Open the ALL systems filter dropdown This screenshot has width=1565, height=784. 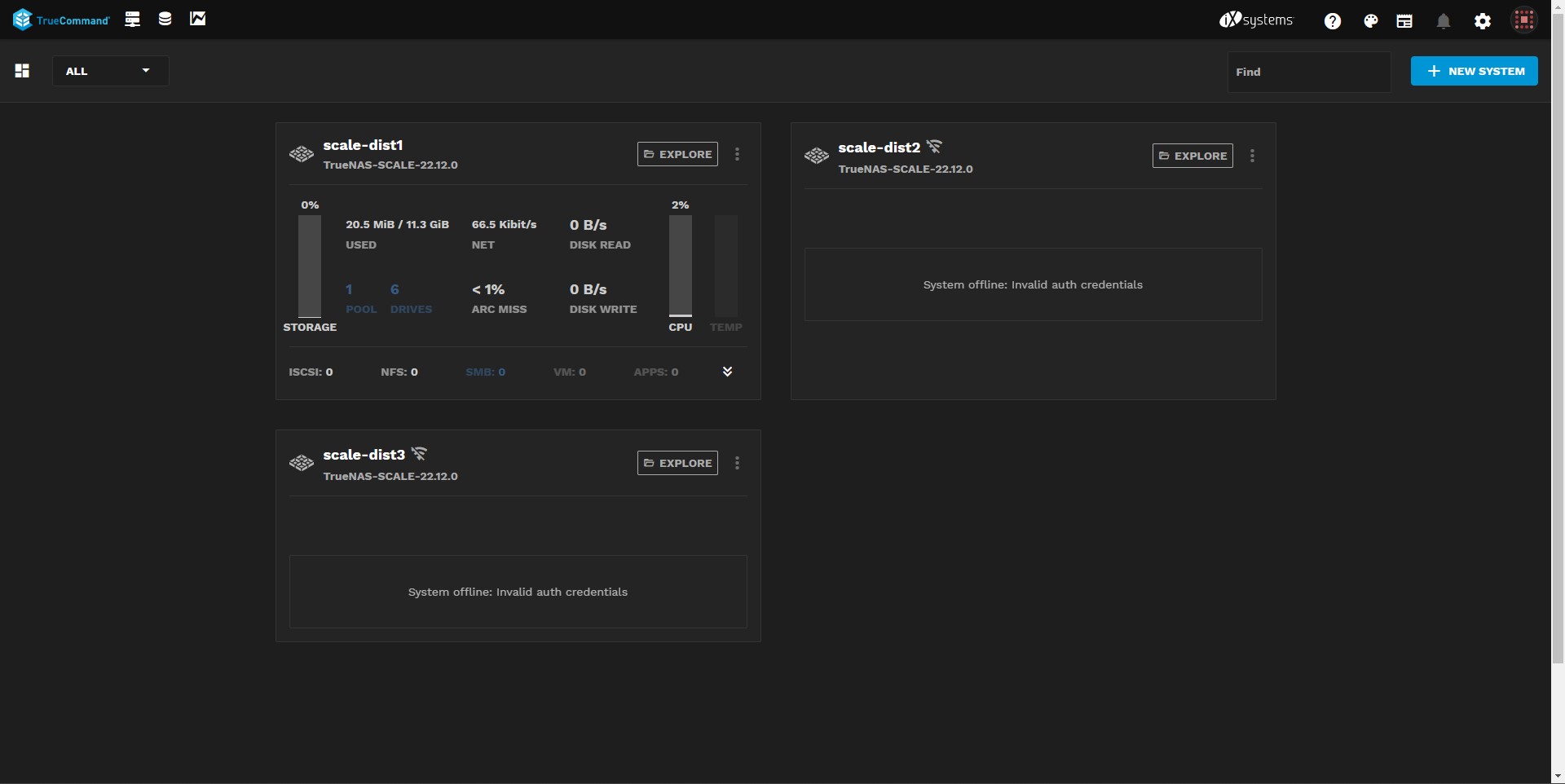pyautogui.click(x=111, y=71)
